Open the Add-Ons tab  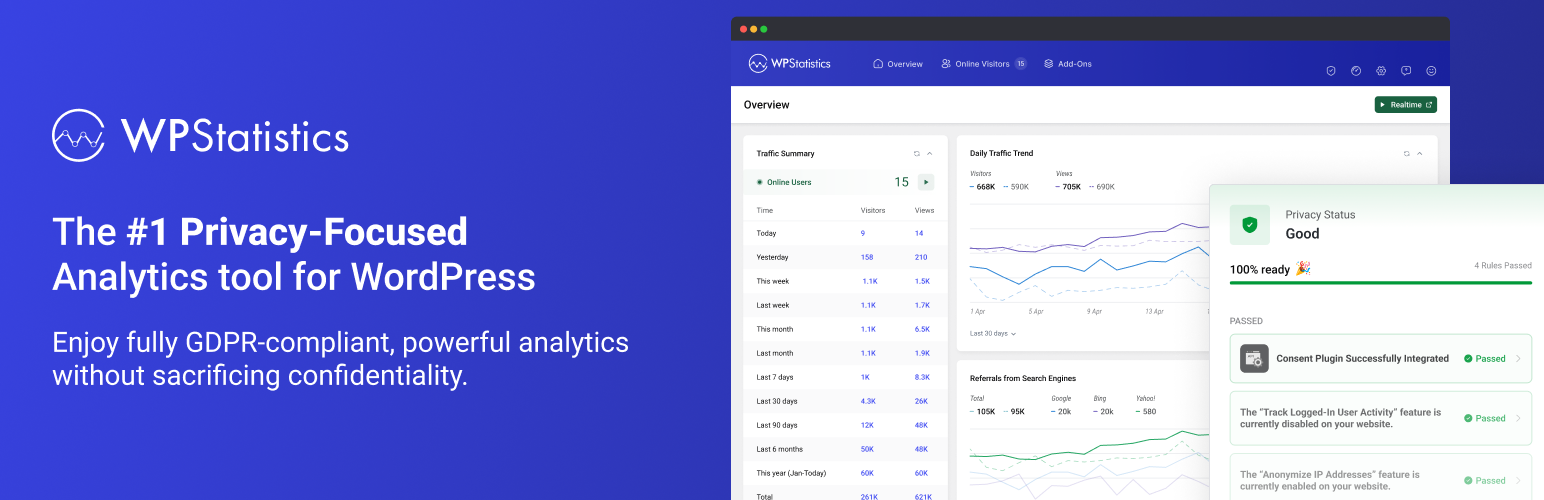[1068, 64]
